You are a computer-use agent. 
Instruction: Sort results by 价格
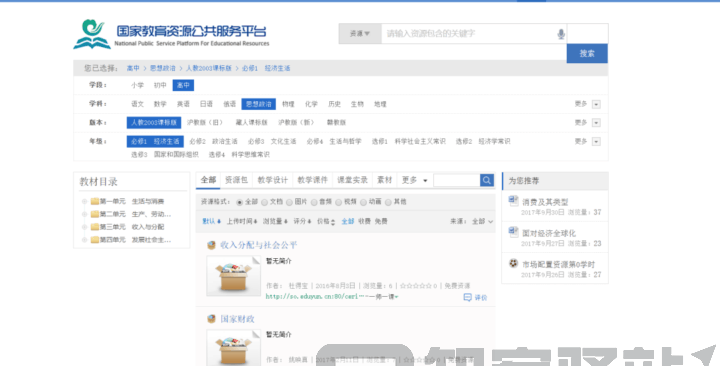[326, 221]
